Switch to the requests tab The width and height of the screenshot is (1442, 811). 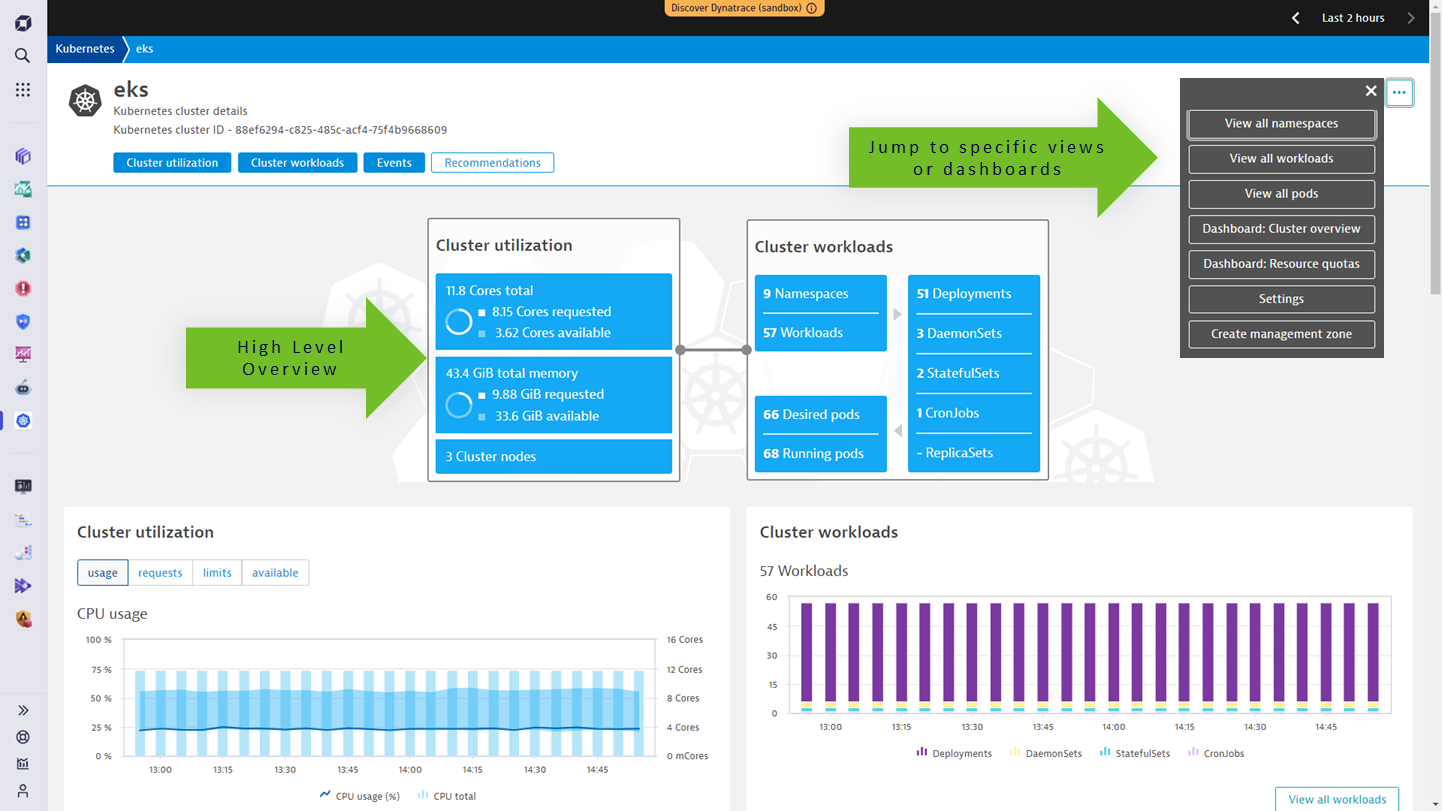click(160, 573)
